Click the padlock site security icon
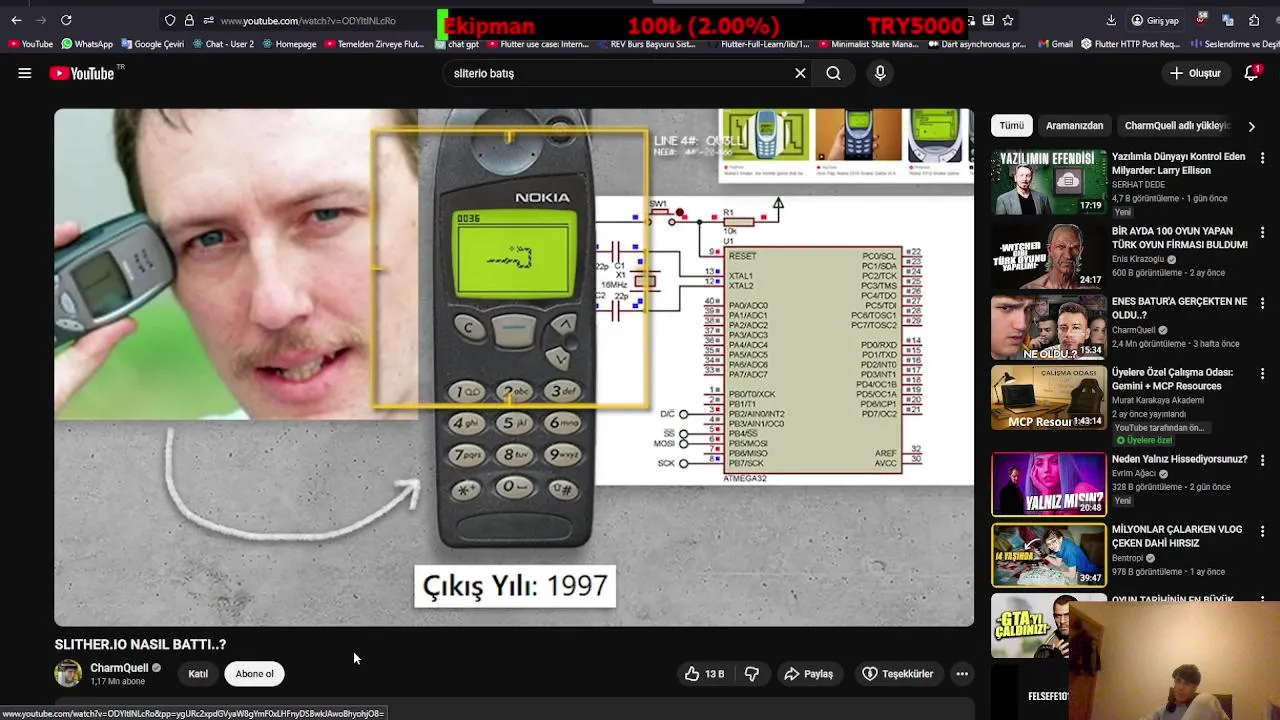This screenshot has width=1280, height=720. pyautogui.click(x=189, y=20)
